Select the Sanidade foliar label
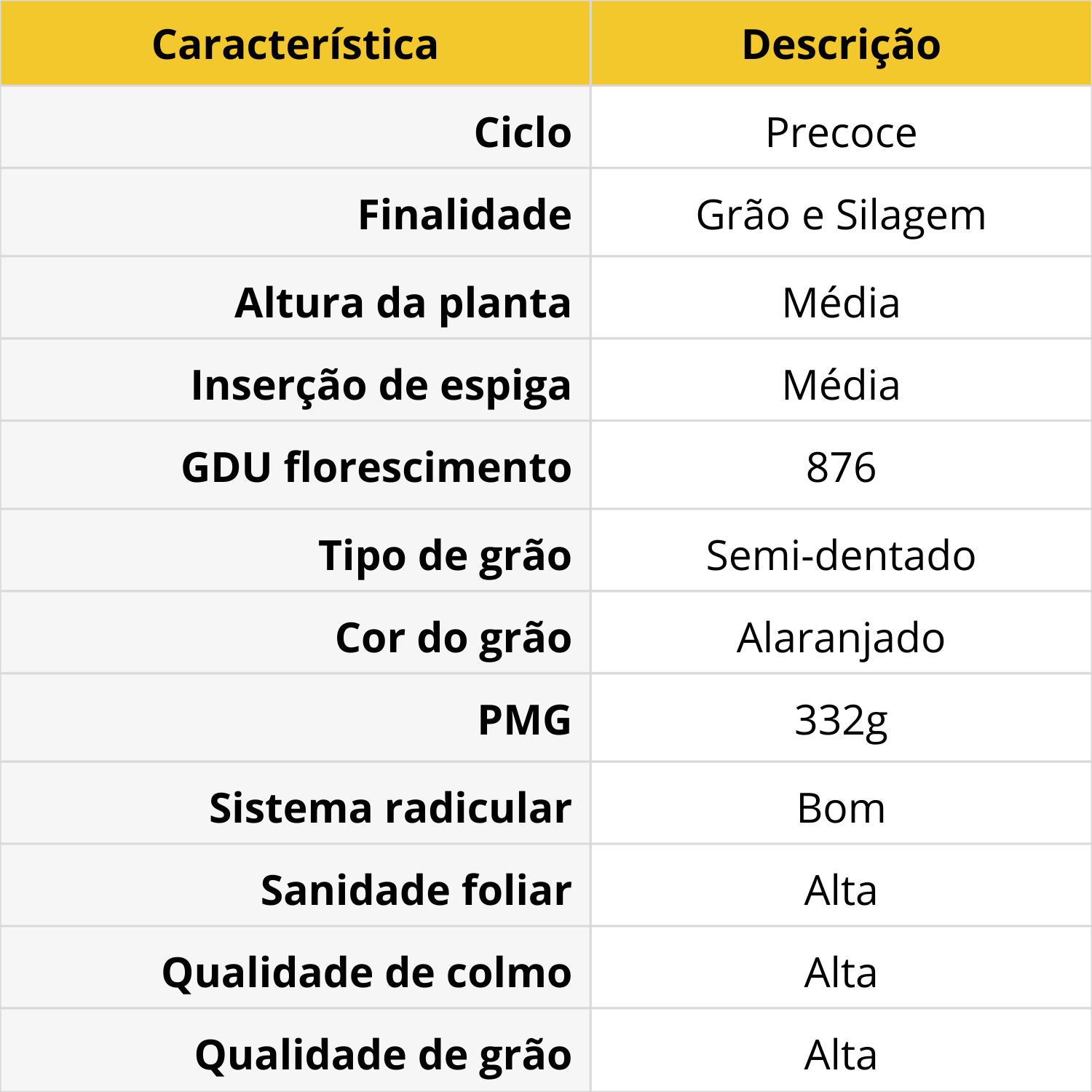The width and height of the screenshot is (1092, 1092). coord(416,890)
